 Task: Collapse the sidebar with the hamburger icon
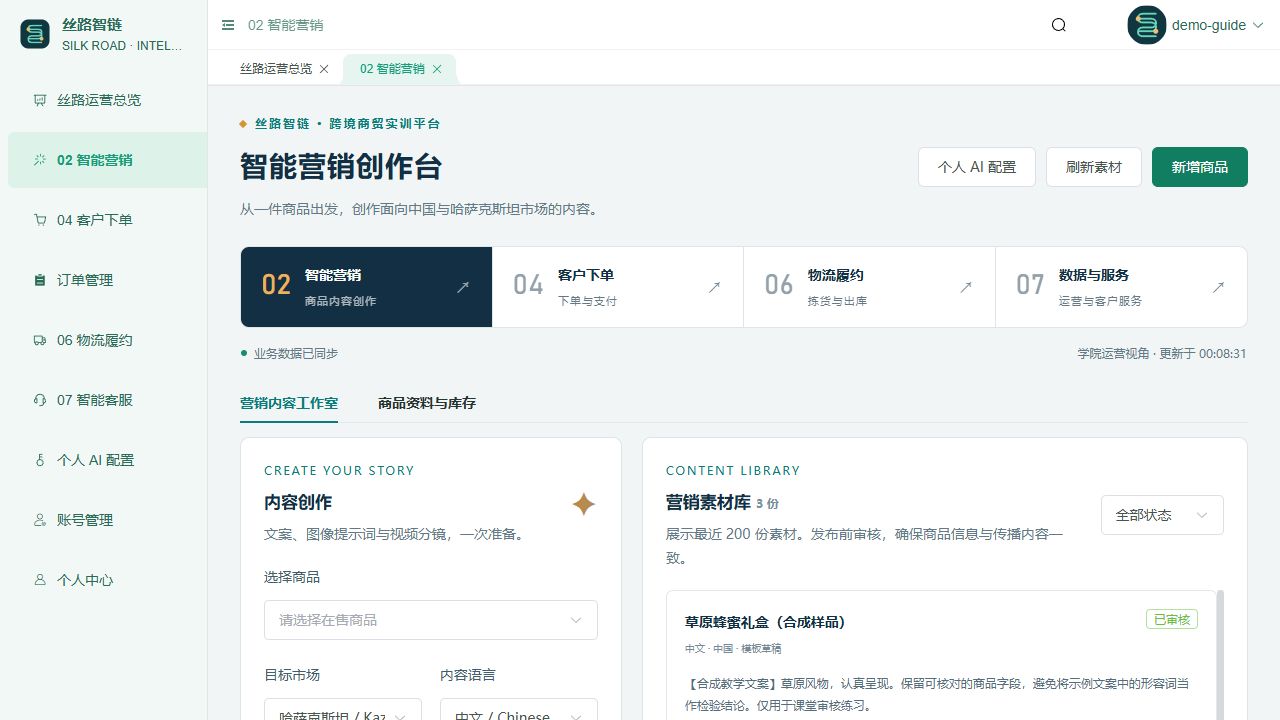click(x=228, y=25)
